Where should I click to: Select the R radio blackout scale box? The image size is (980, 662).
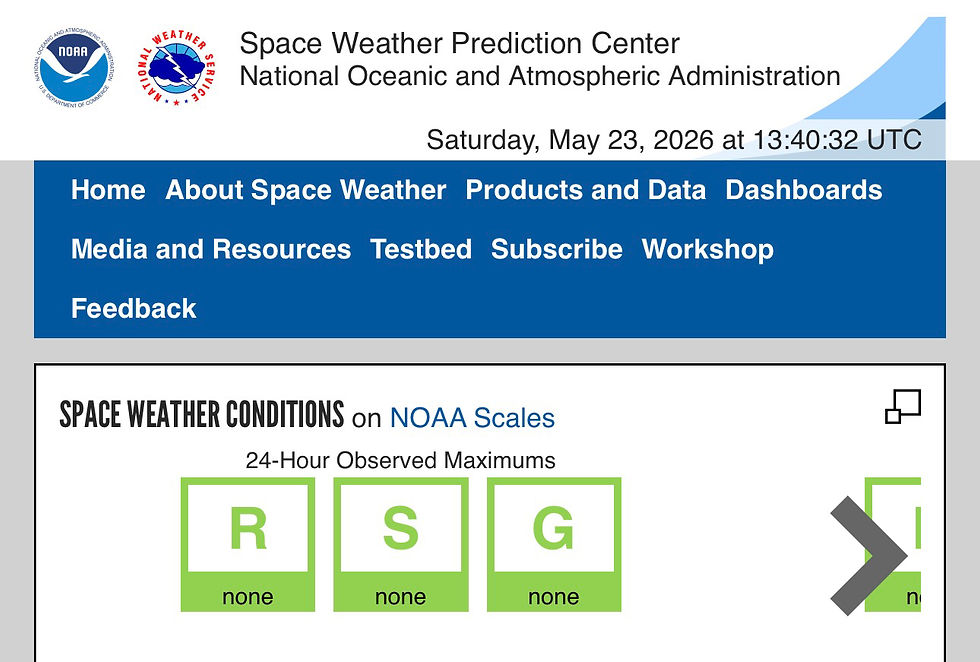pos(248,544)
